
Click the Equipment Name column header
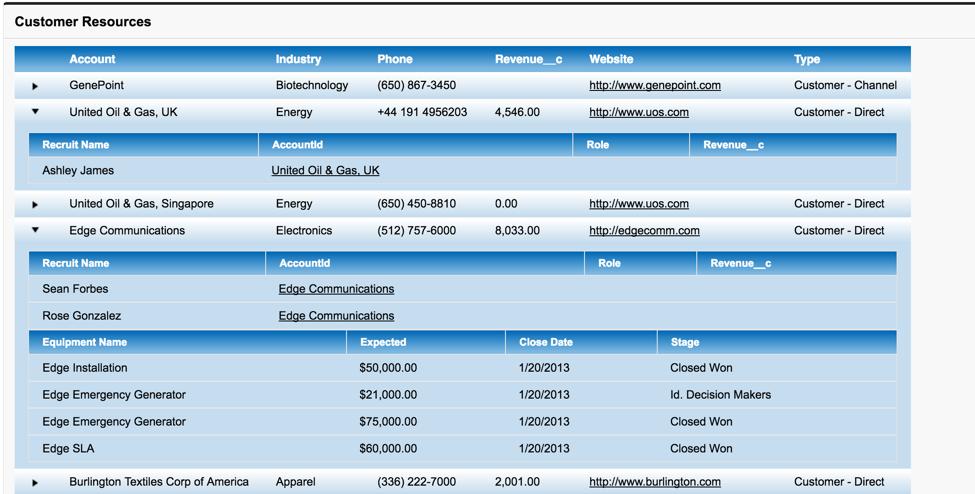[x=85, y=342]
